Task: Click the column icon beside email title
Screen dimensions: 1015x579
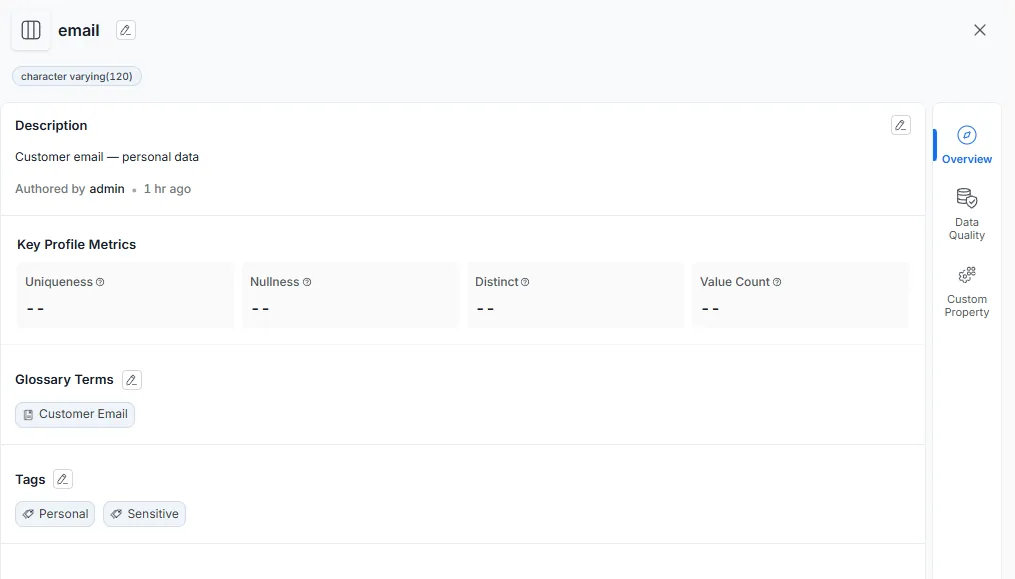Action: (x=31, y=30)
